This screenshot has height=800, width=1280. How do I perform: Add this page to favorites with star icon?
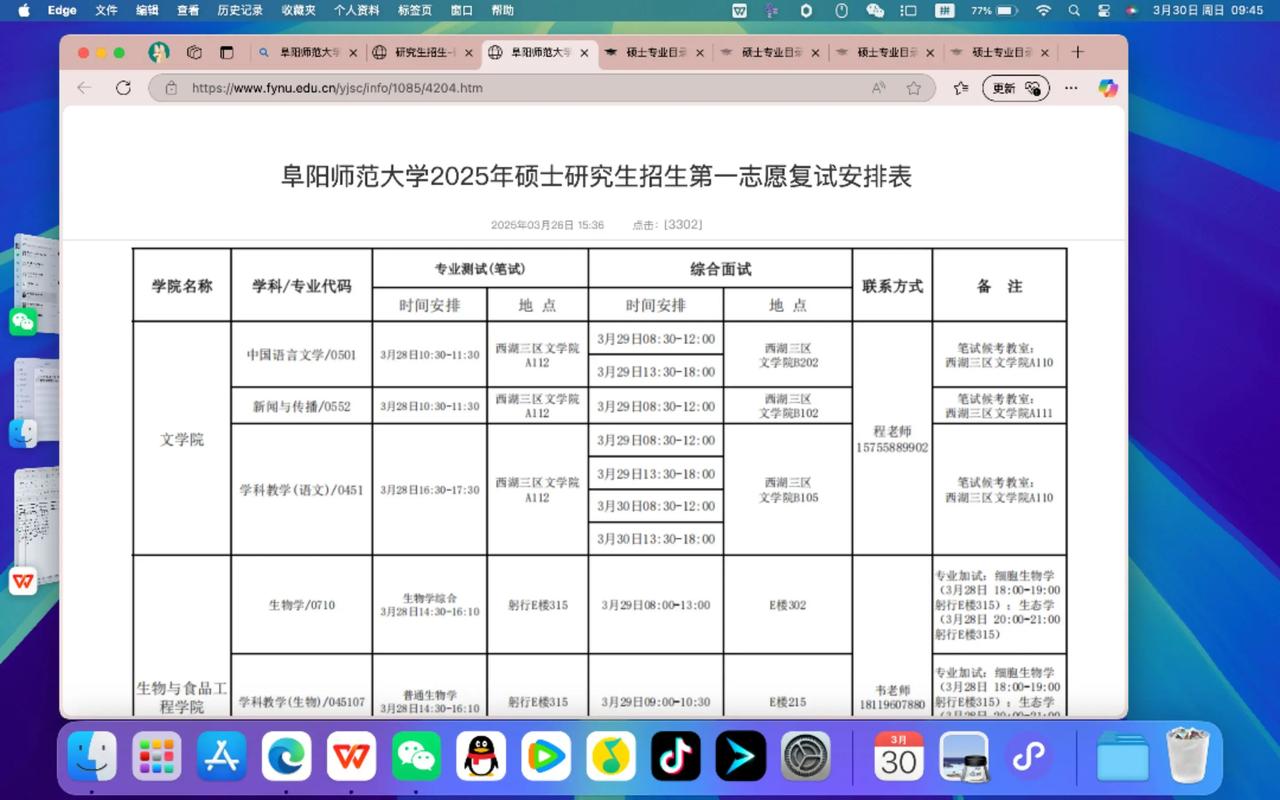pos(912,88)
